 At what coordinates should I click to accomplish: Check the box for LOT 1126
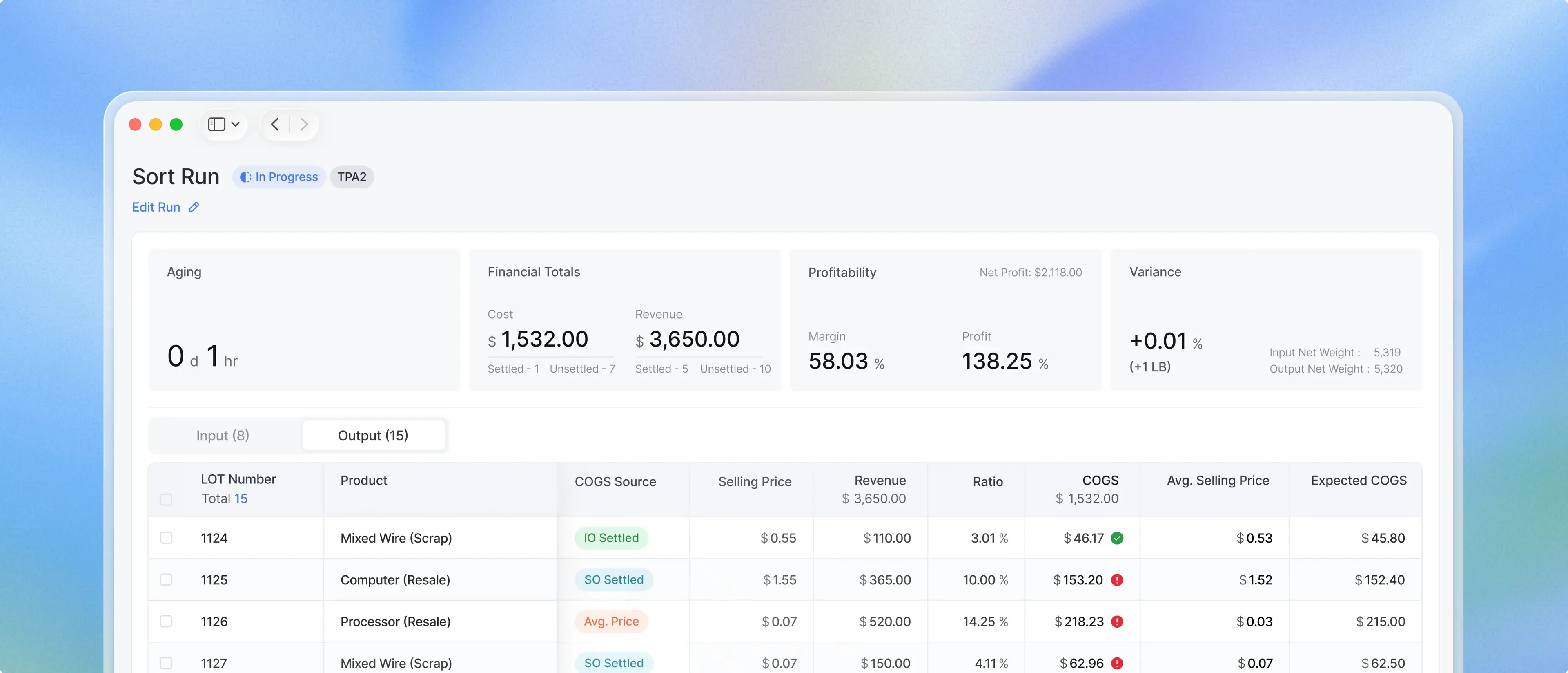click(x=166, y=621)
